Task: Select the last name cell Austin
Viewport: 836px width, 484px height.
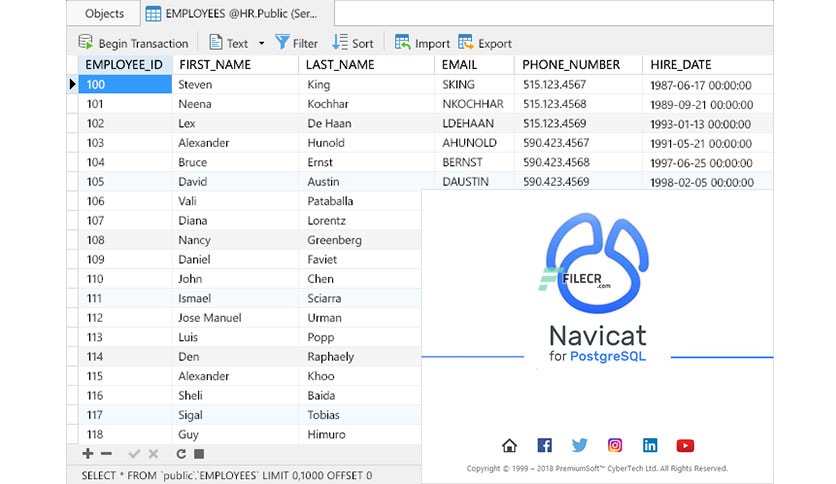Action: [366, 182]
